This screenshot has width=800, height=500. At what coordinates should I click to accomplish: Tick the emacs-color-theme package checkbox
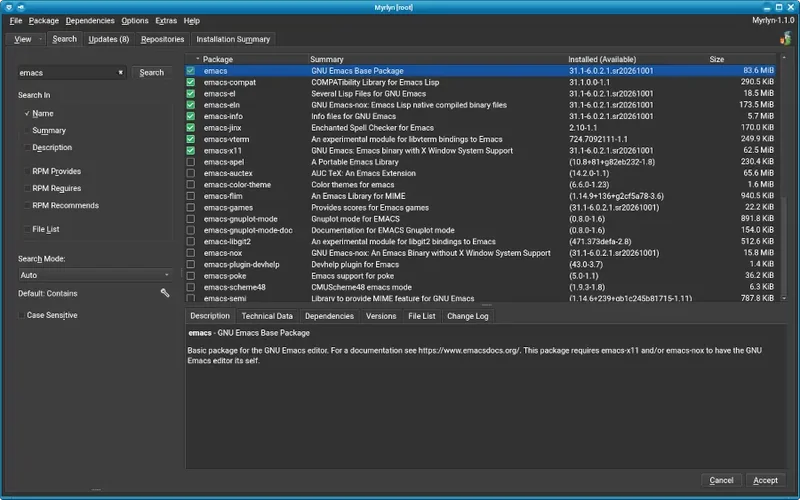click(x=190, y=185)
